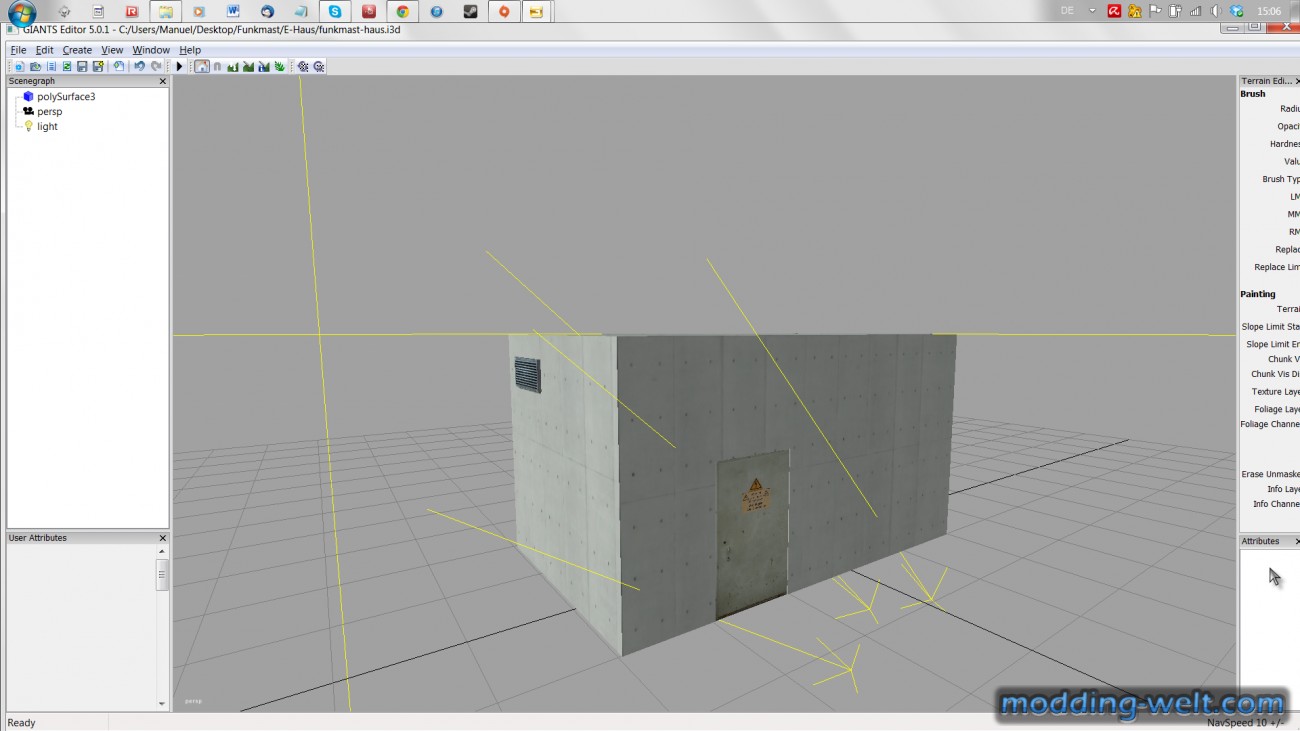The image size is (1300, 731).
Task: Open the View menu
Action: point(112,50)
